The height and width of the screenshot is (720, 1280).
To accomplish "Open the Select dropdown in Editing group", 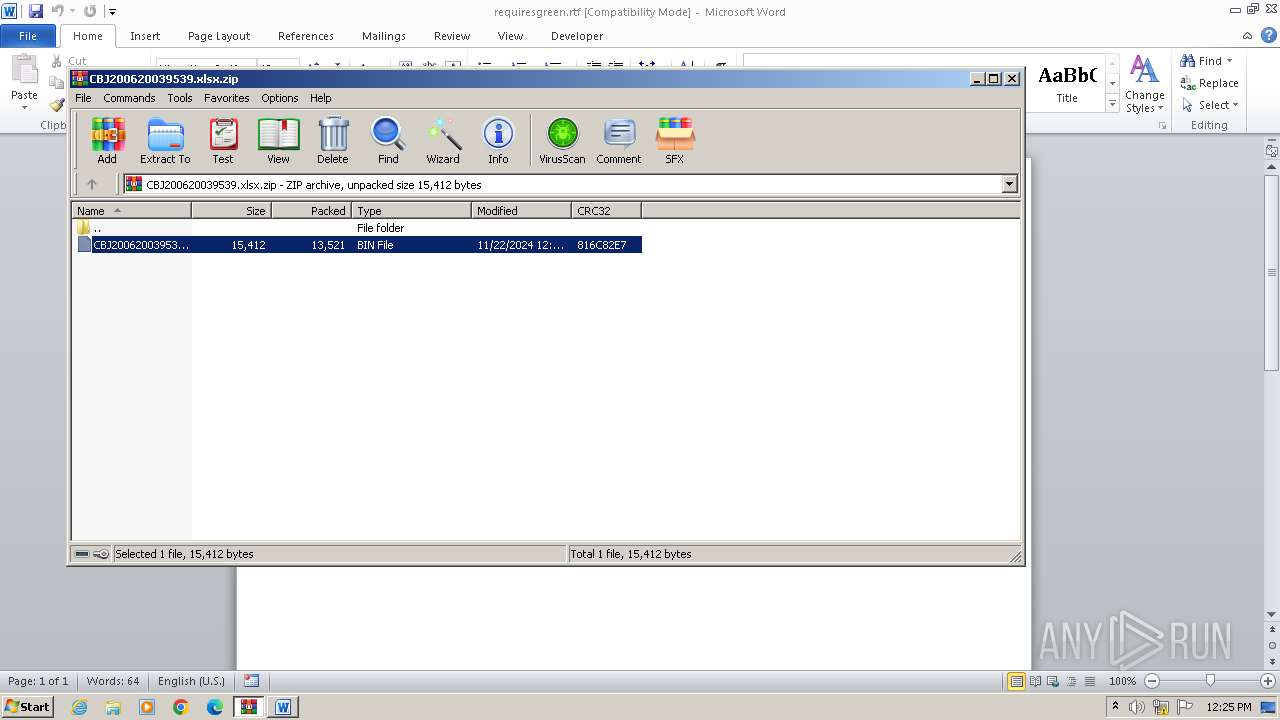I will tap(1235, 105).
